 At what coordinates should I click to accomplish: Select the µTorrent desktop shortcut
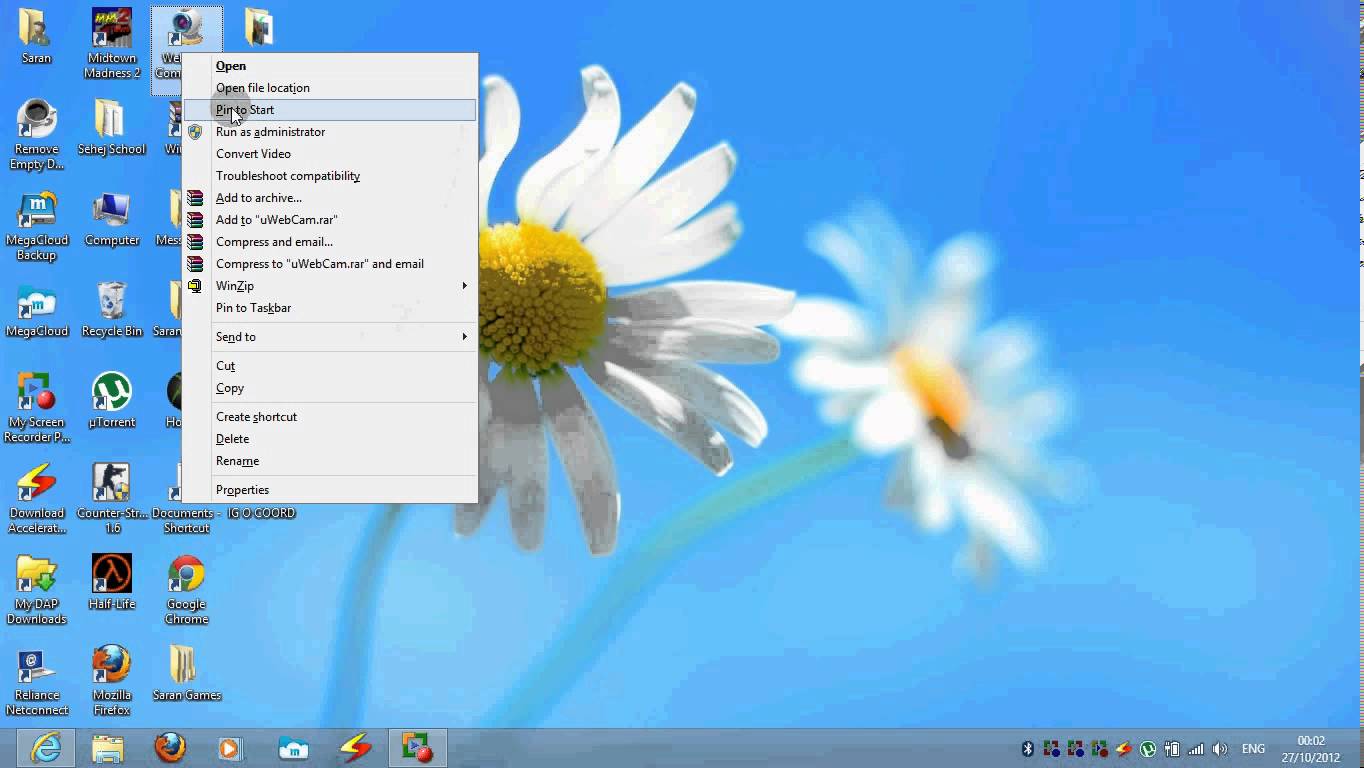[x=112, y=400]
